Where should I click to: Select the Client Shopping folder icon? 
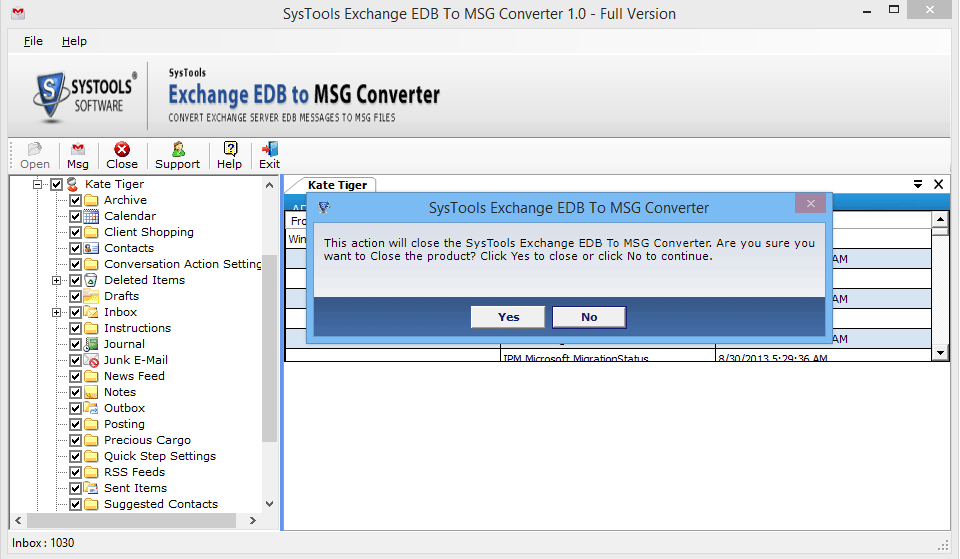click(91, 232)
